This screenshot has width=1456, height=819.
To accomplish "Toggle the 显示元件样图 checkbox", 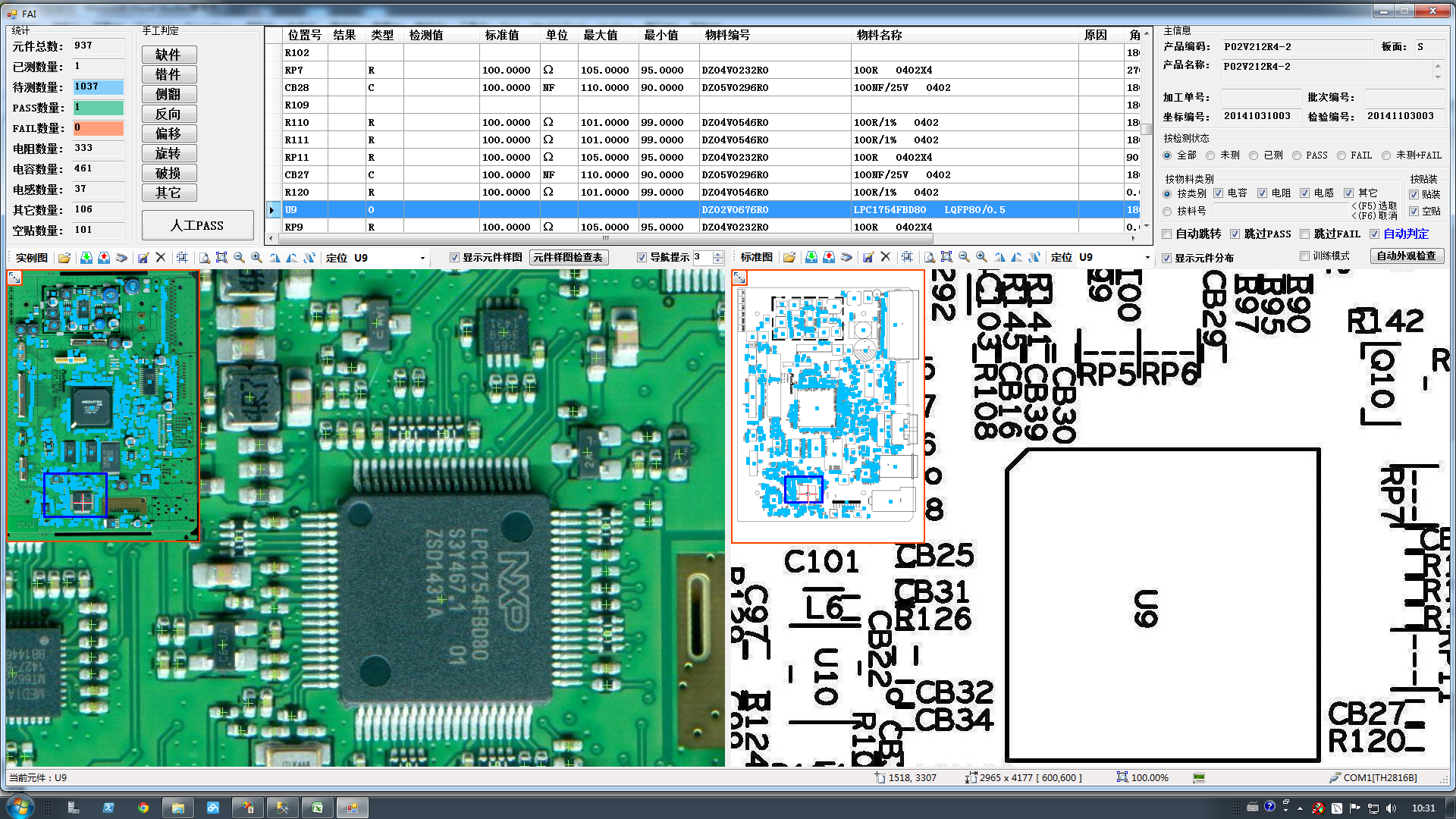I will 454,258.
